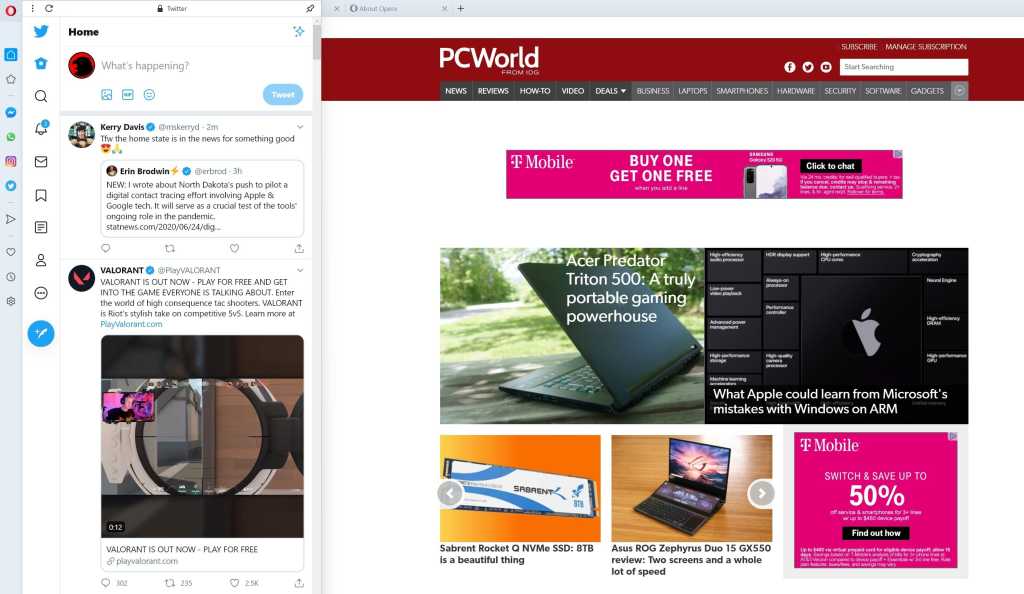Open History clock icon in Opera sidebar
The width and height of the screenshot is (1024, 594).
click(10, 277)
